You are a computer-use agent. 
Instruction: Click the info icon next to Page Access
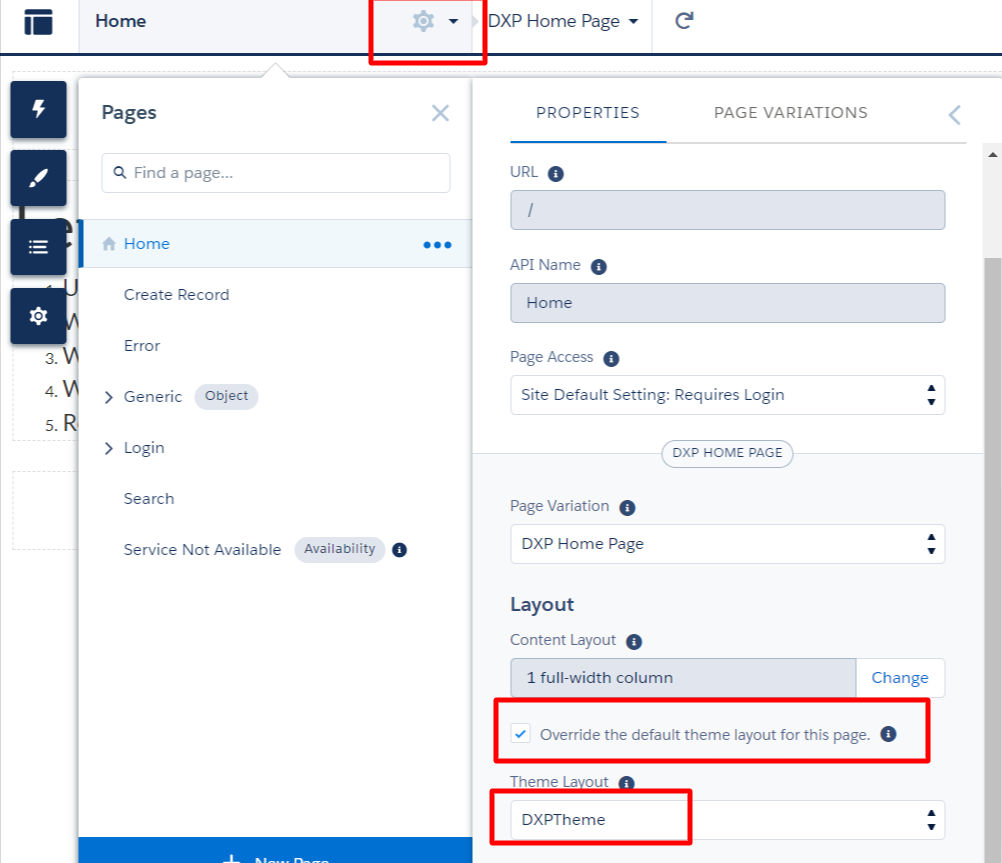[x=611, y=358]
